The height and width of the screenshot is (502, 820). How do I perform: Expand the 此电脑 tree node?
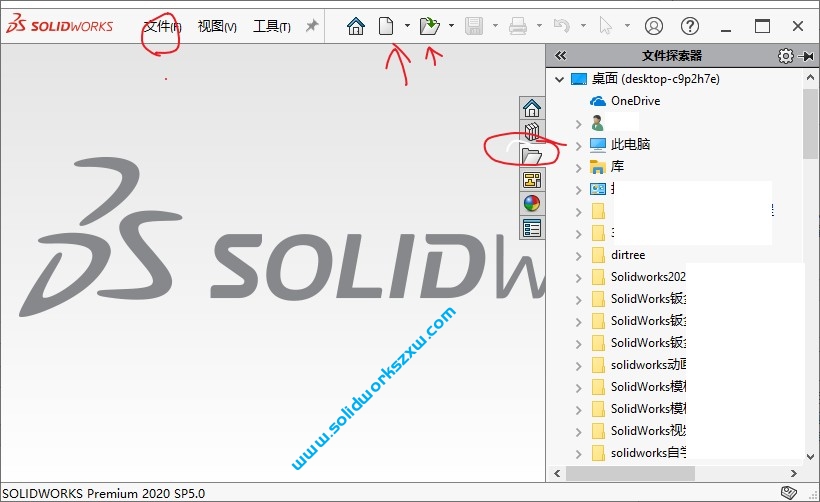[579, 145]
